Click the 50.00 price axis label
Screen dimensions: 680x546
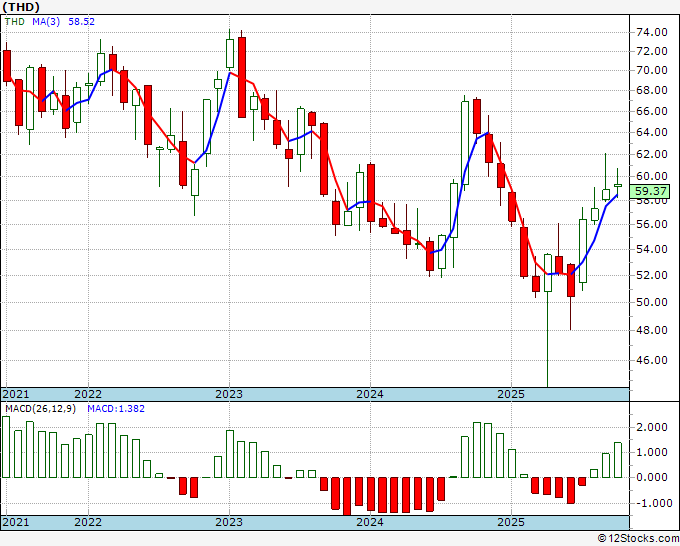[652, 302]
